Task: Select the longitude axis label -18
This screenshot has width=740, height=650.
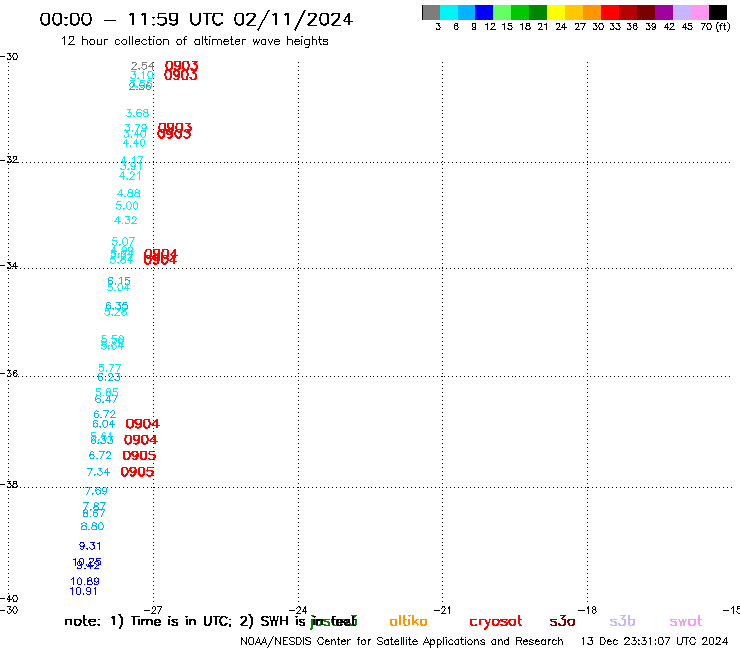Action: click(x=588, y=610)
